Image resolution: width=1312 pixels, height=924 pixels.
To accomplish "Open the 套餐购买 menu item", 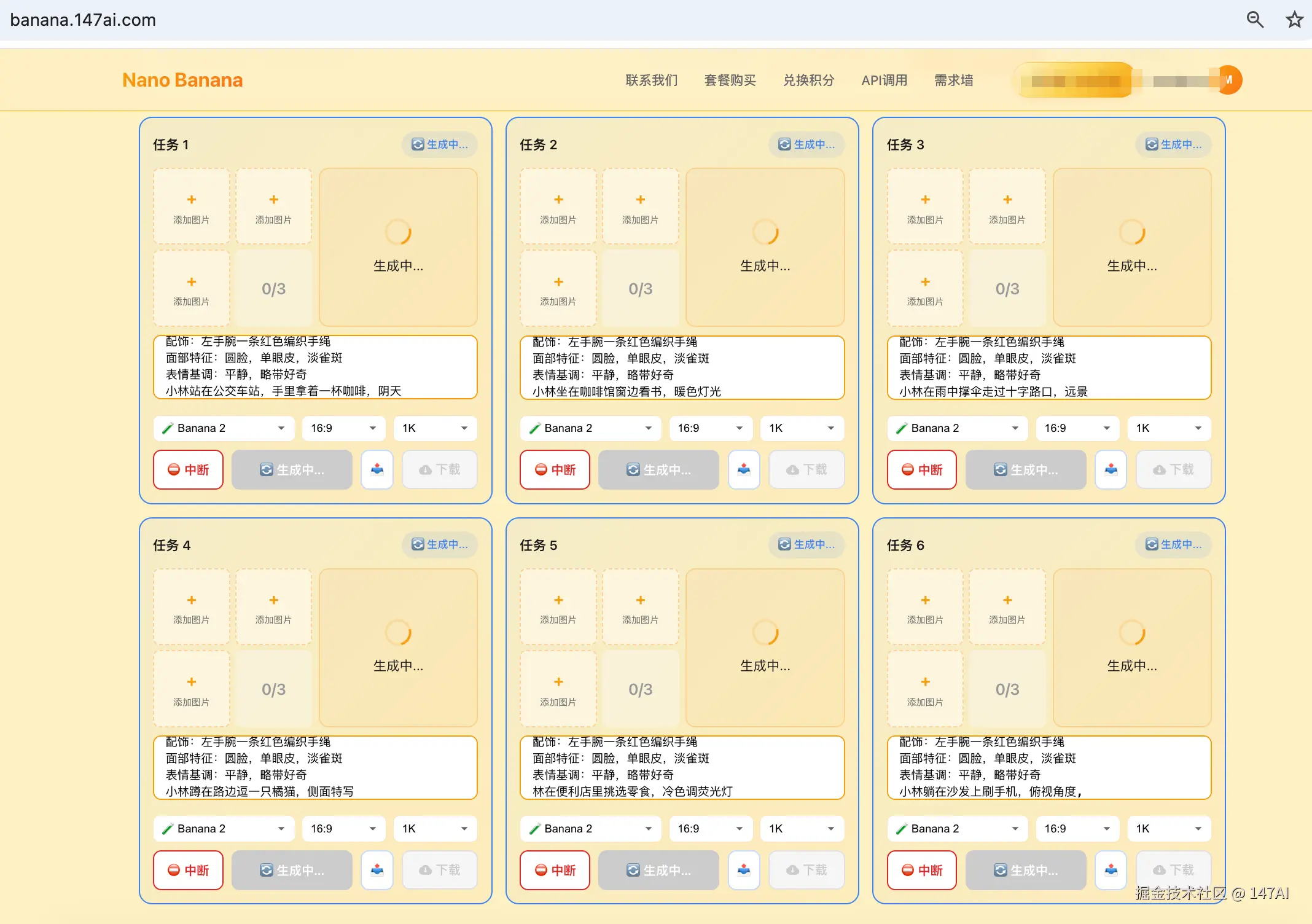I will tap(730, 80).
